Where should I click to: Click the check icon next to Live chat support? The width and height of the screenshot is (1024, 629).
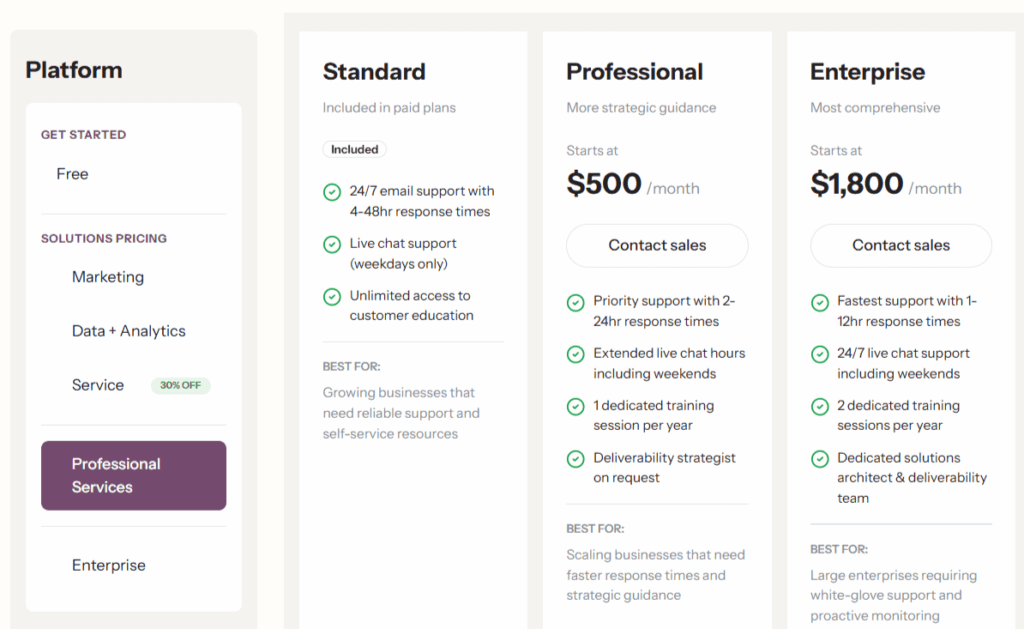coord(332,244)
